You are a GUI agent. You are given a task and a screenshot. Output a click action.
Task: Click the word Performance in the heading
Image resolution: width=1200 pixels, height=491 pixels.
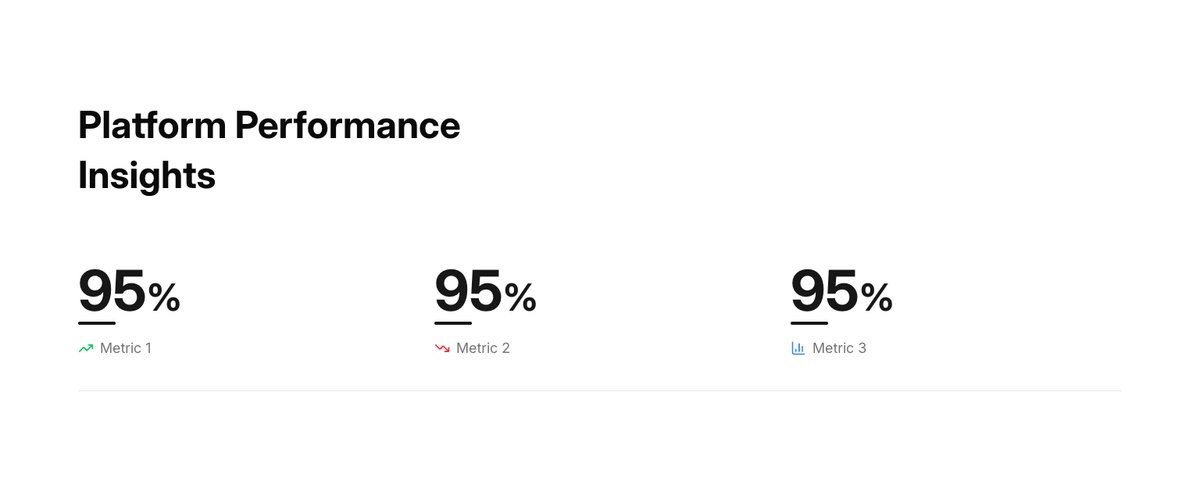tap(347, 127)
